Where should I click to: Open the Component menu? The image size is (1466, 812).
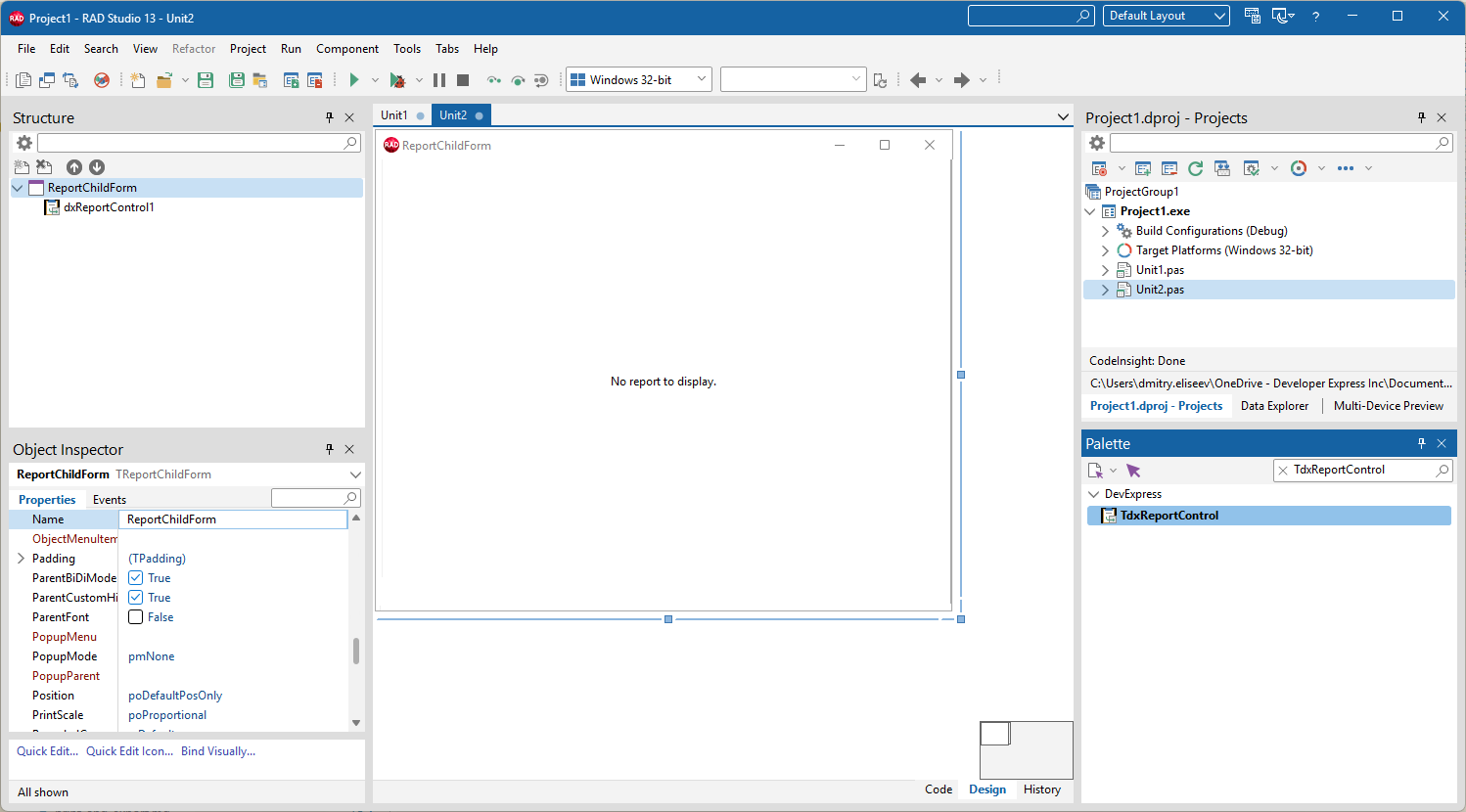tap(347, 49)
